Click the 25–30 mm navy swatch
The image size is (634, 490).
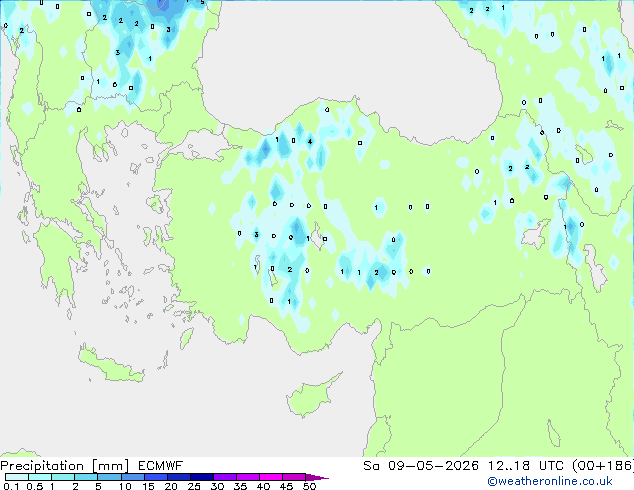point(201,477)
